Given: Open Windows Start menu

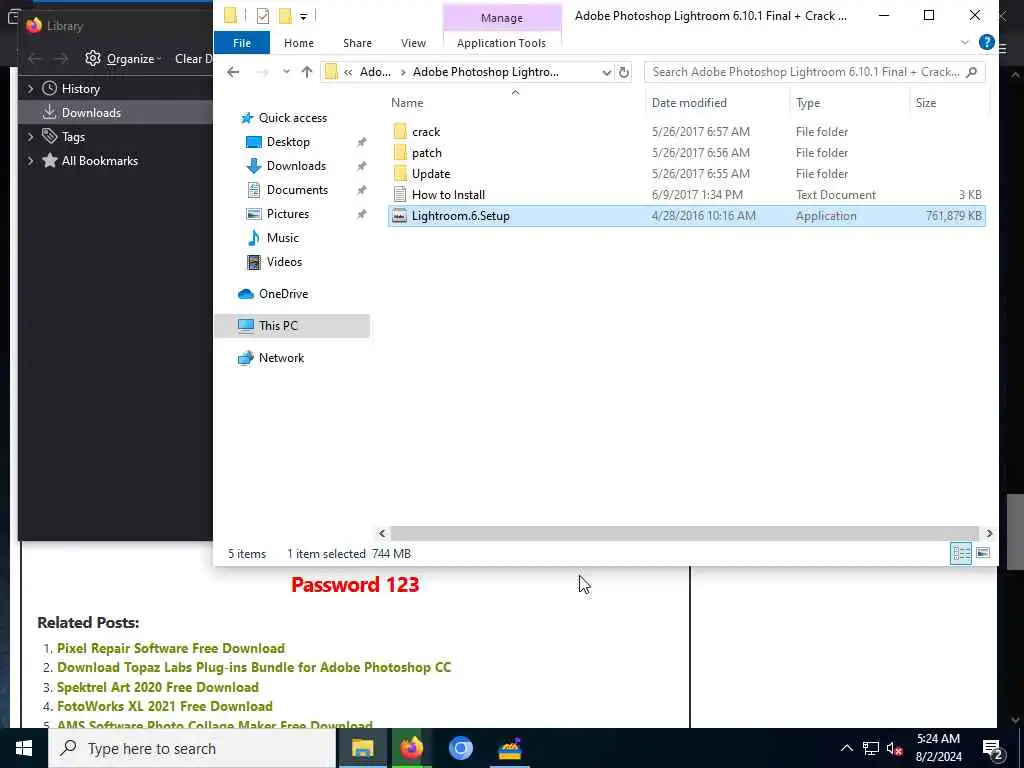Looking at the screenshot, I should [x=24, y=748].
